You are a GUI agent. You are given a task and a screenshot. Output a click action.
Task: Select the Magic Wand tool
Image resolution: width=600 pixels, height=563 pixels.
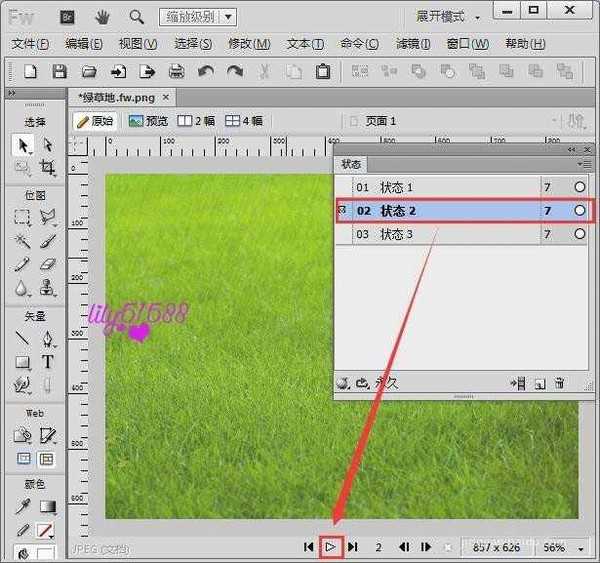(22, 241)
